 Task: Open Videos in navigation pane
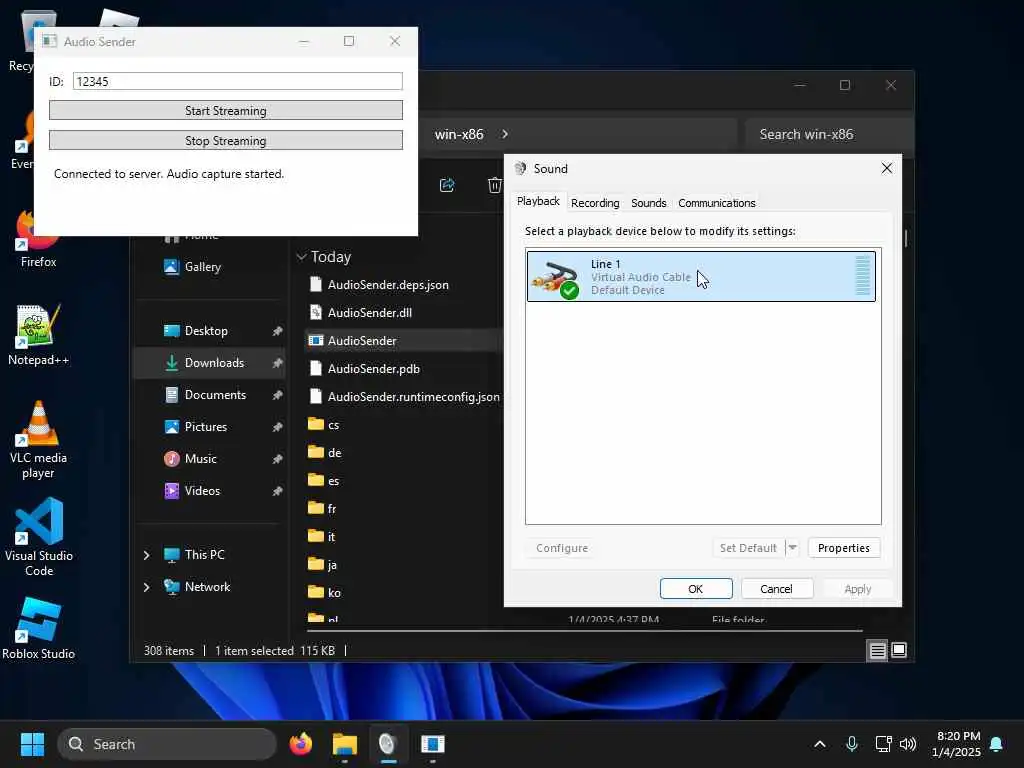(202, 491)
